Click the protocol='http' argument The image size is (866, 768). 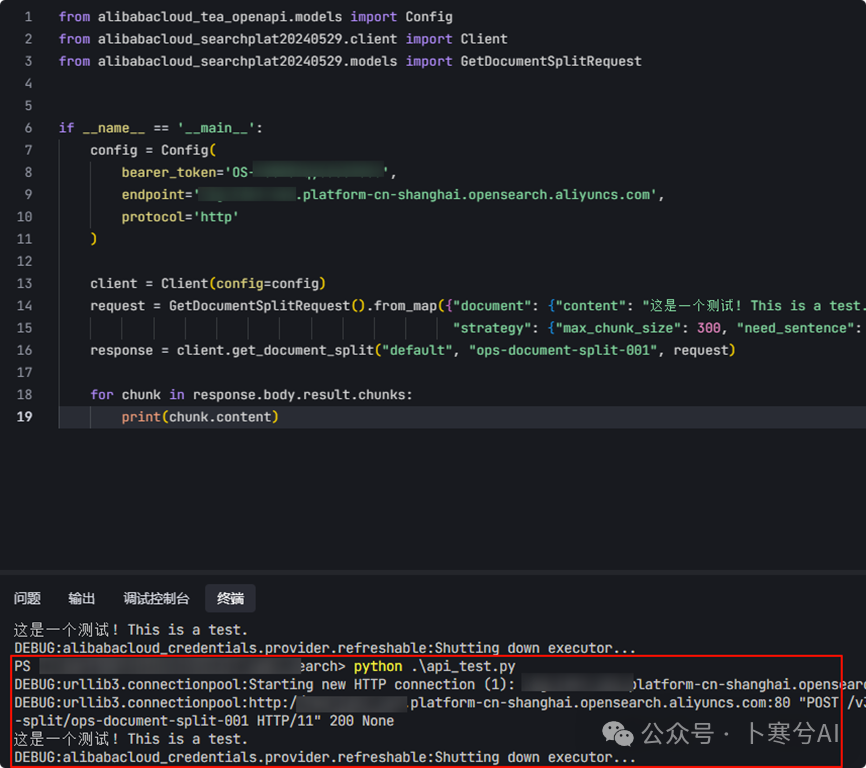[180, 216]
